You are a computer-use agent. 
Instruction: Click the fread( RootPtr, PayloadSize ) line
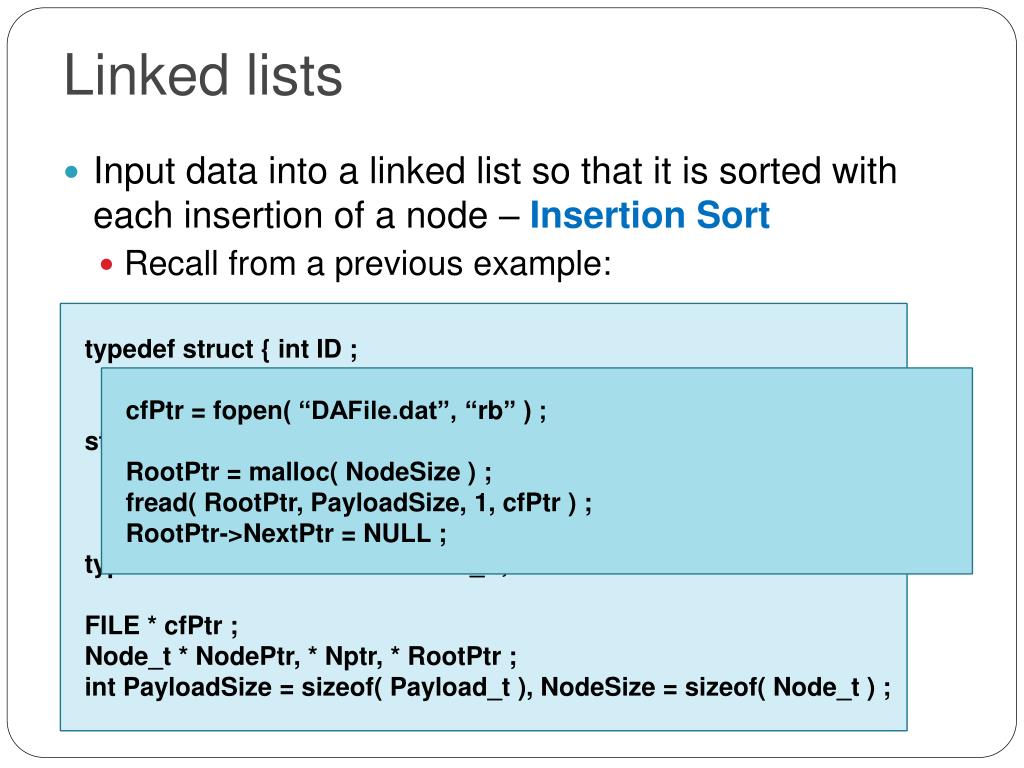(x=359, y=503)
